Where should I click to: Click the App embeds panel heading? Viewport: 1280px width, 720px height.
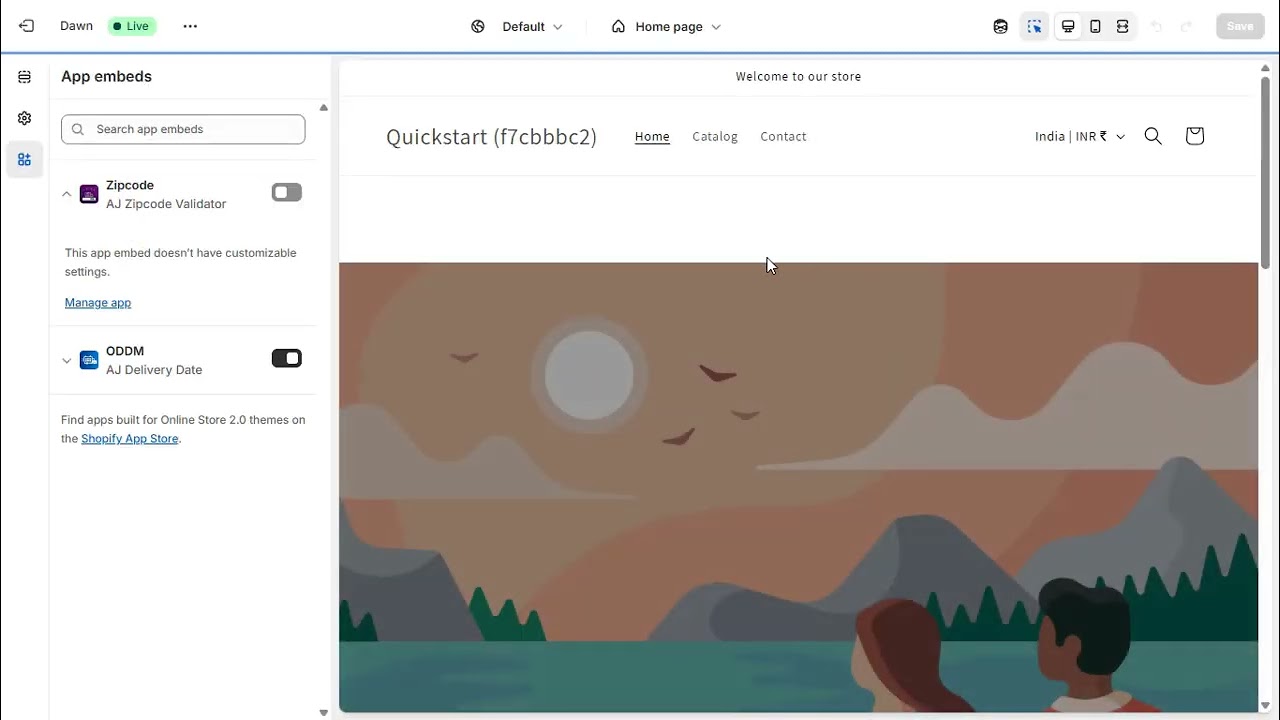(106, 76)
